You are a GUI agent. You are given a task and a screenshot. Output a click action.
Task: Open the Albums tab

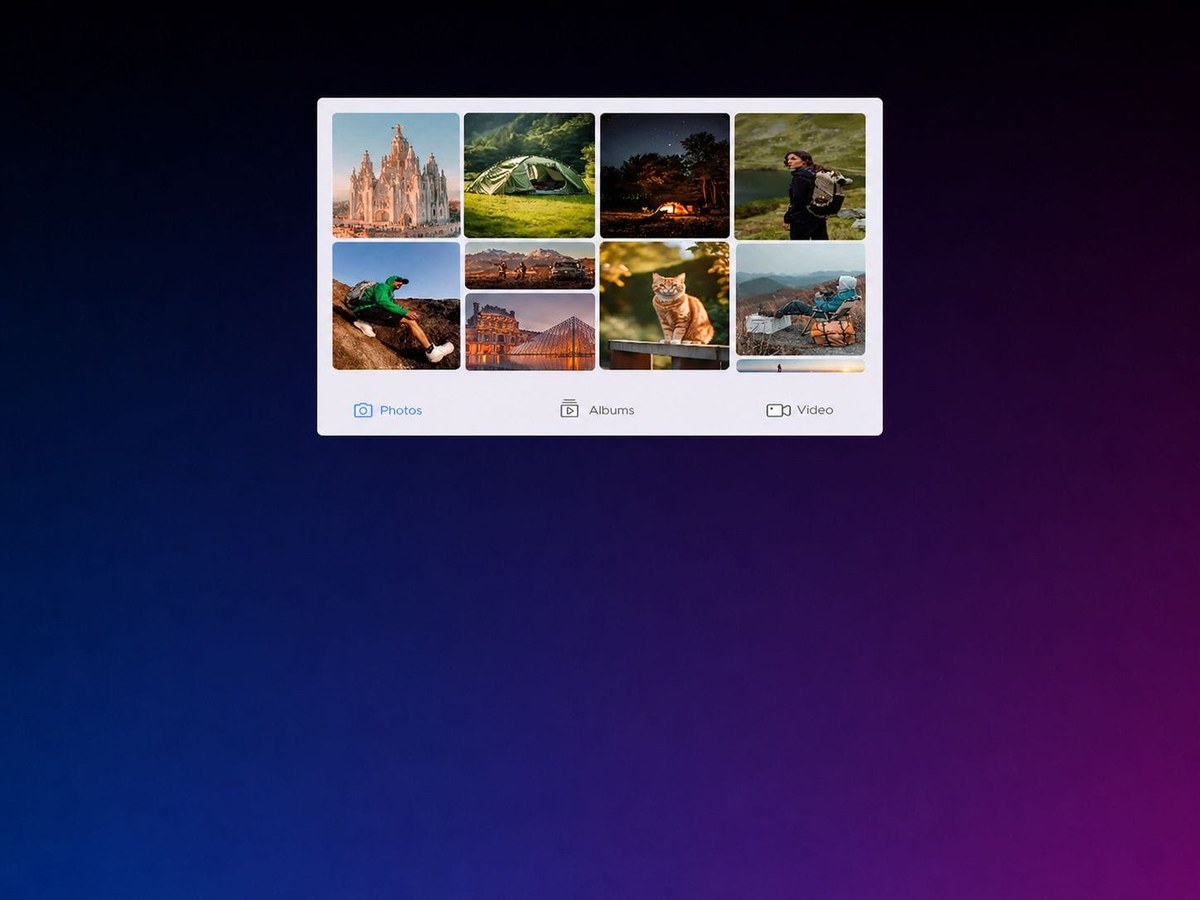click(597, 409)
